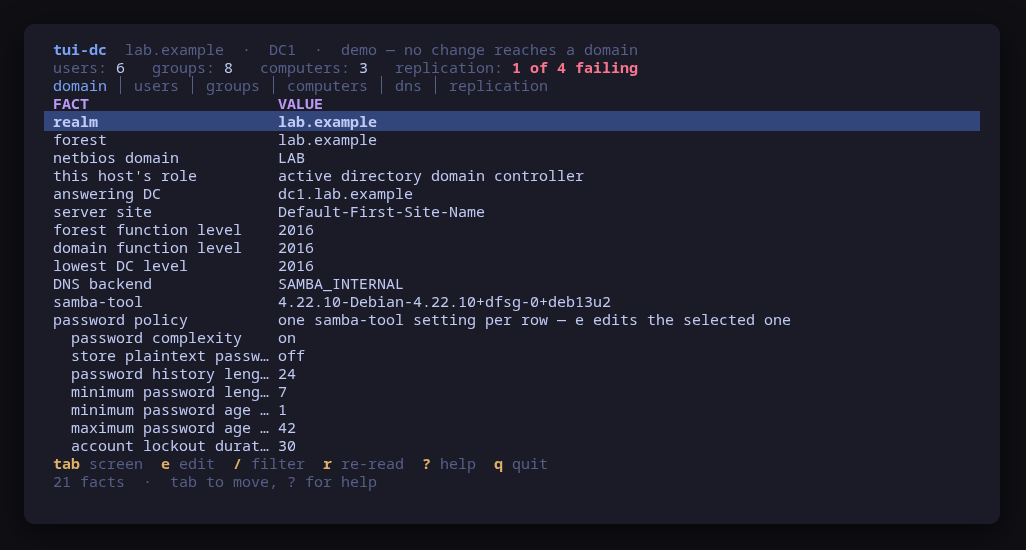Click the '/ filter' shortcut hint
The height and width of the screenshot is (550, 1026).
pos(269,464)
